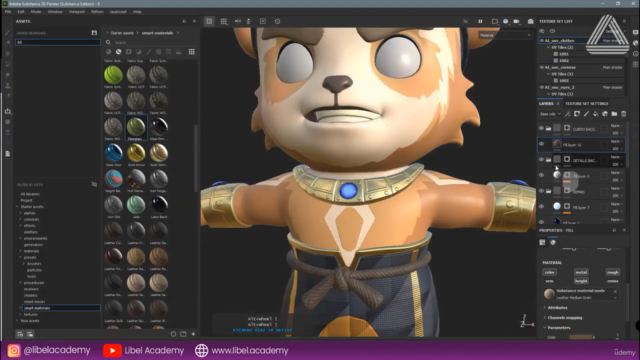Click the asset Search input field
The height and width of the screenshot is (360, 640).
point(154,42)
